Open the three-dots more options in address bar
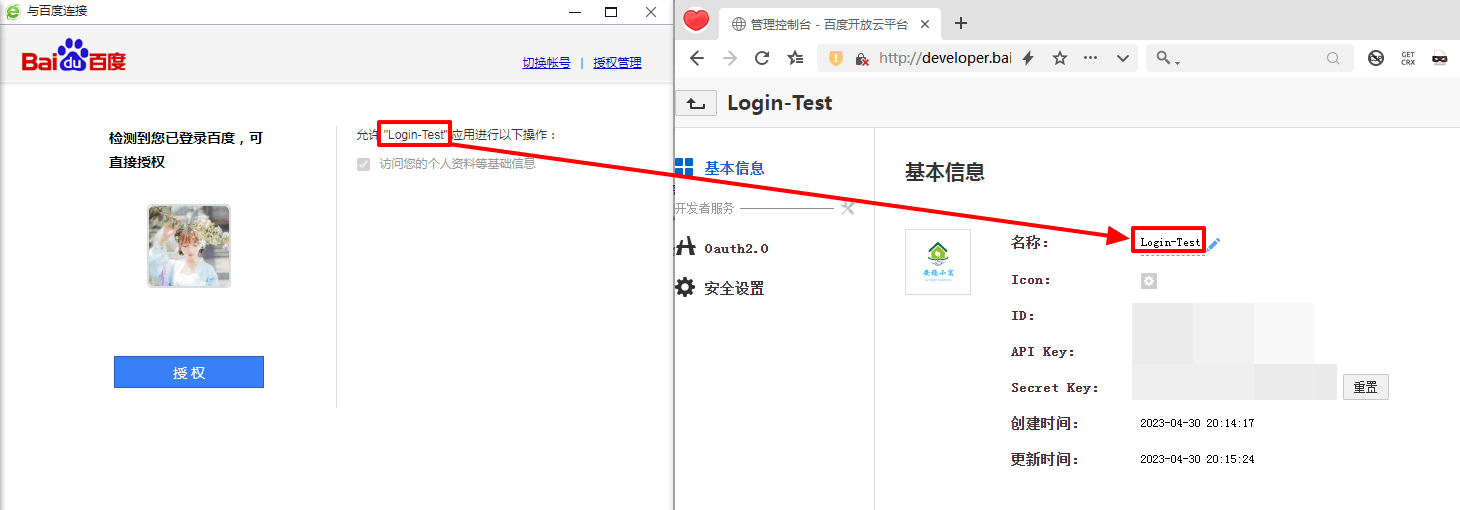 (x=1091, y=58)
